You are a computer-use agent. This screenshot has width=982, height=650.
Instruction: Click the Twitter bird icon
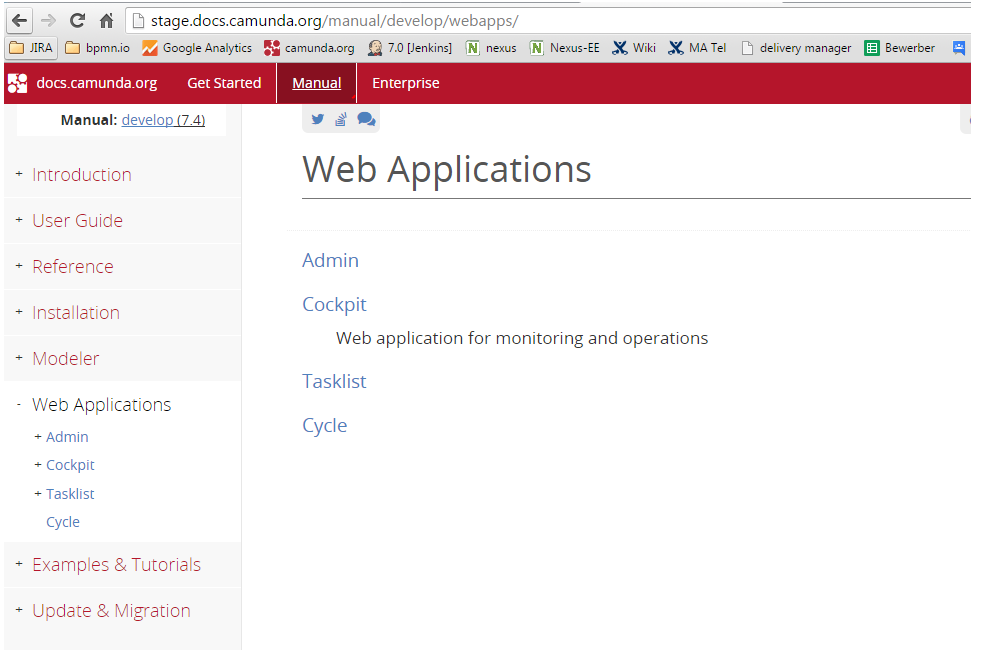point(318,119)
